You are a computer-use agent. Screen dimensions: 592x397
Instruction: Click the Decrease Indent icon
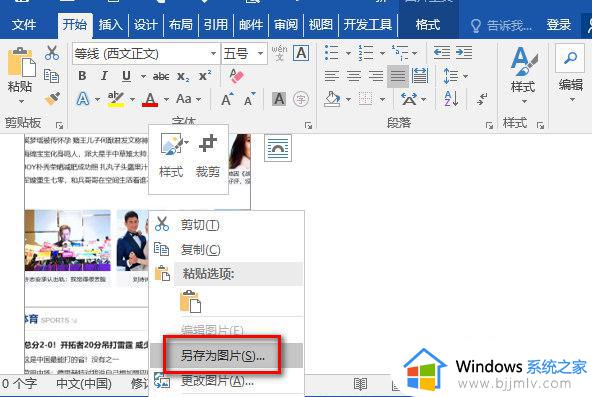(x=441, y=53)
